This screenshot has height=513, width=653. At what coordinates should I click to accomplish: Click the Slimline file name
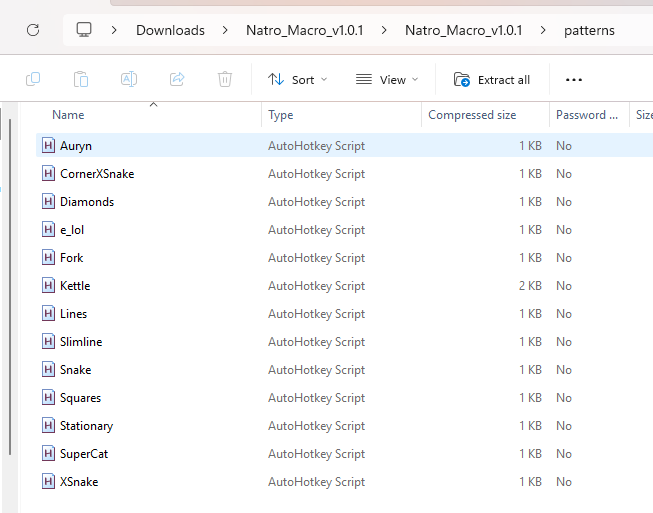tap(81, 341)
